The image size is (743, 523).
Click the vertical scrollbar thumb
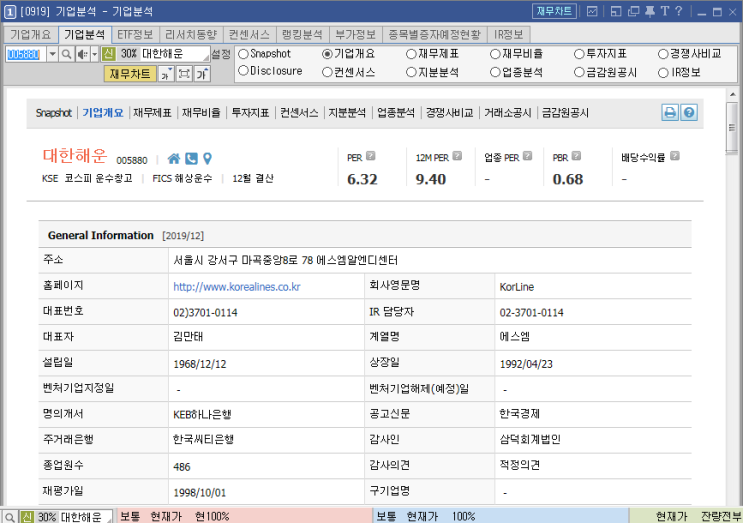pos(732,127)
